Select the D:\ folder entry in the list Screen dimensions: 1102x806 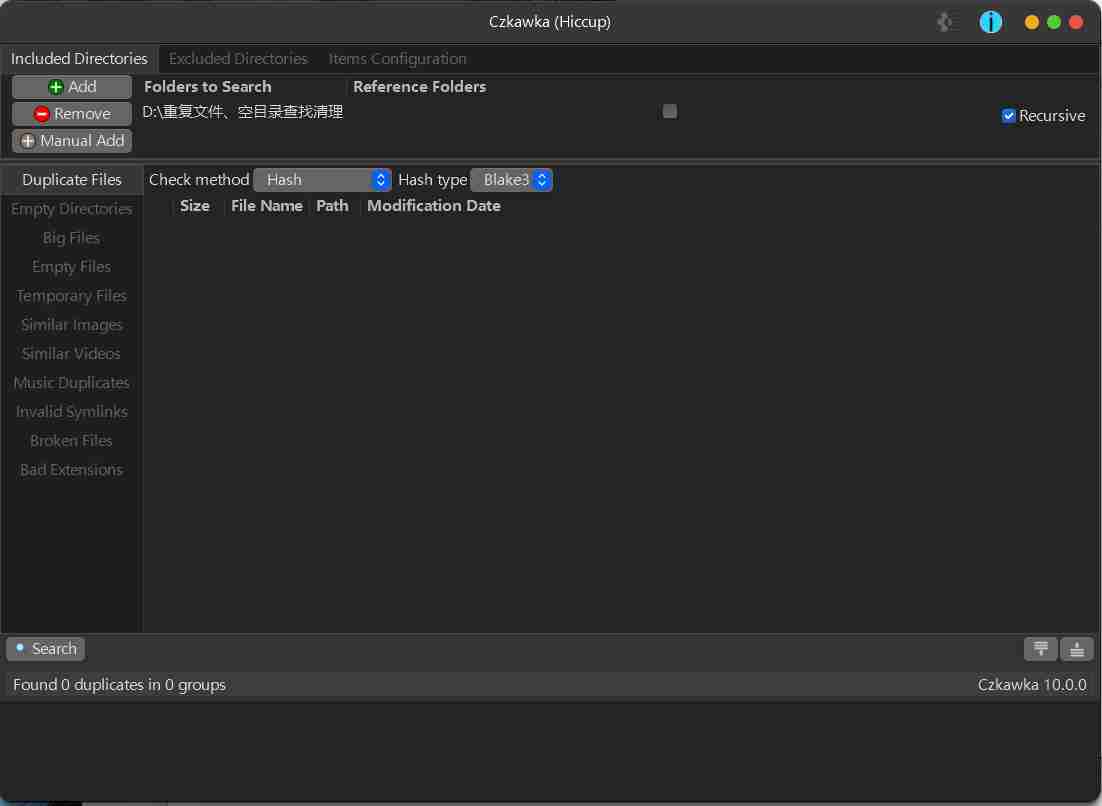tap(243, 112)
